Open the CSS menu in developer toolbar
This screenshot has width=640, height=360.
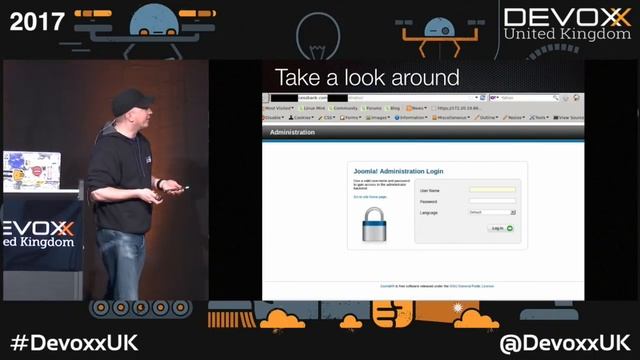click(x=327, y=118)
